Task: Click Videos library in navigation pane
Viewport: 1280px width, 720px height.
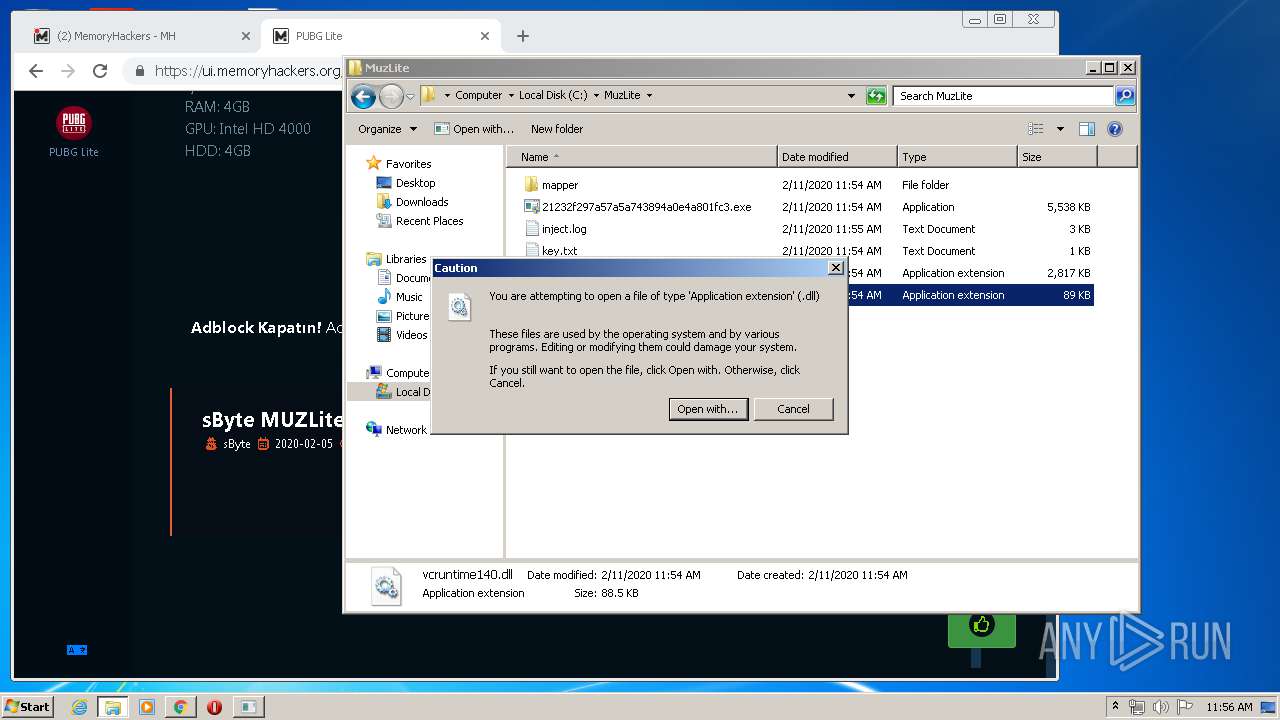Action: pyautogui.click(x=411, y=335)
